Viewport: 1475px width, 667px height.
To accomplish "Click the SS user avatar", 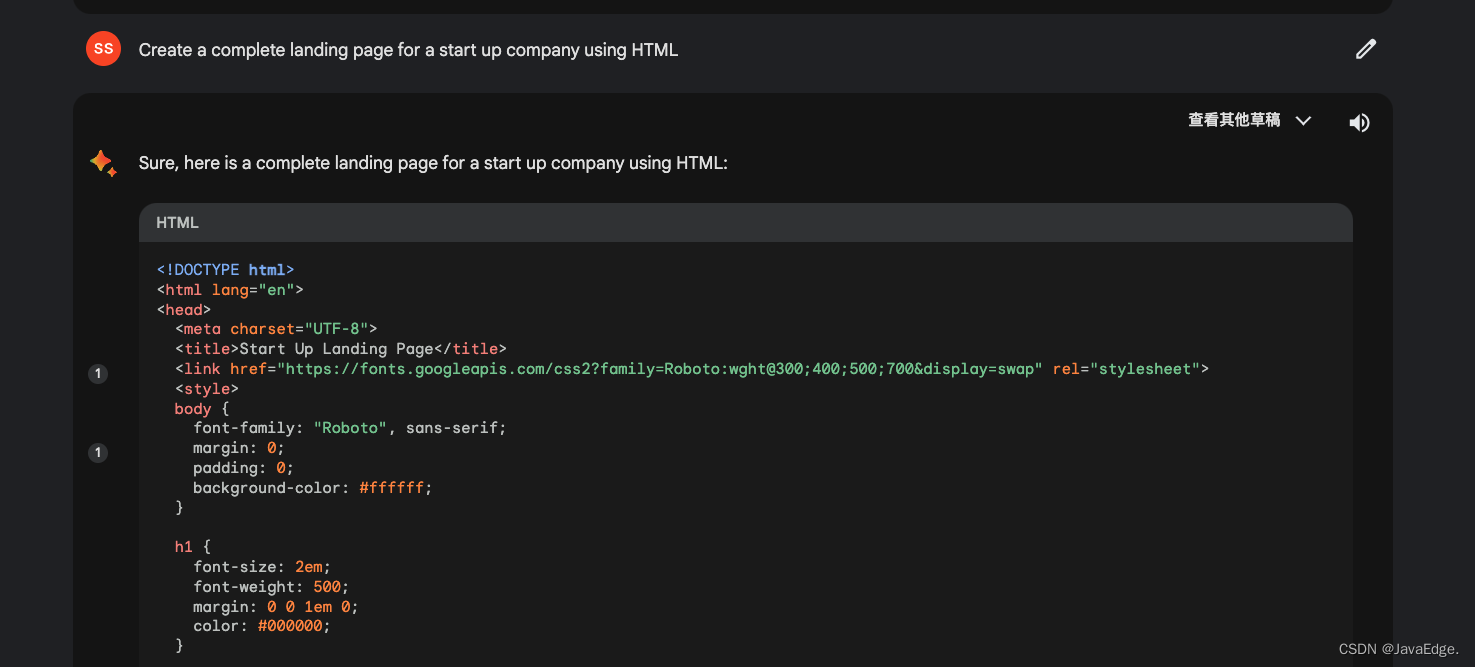I will tap(103, 49).
